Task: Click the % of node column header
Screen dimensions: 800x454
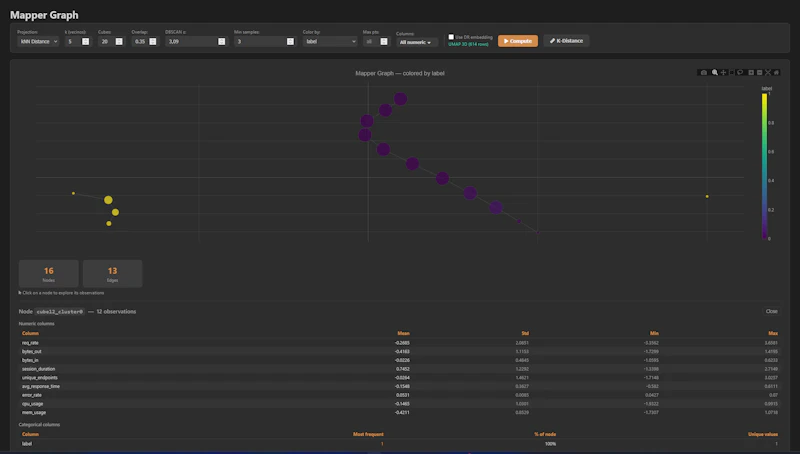Action: point(544,434)
